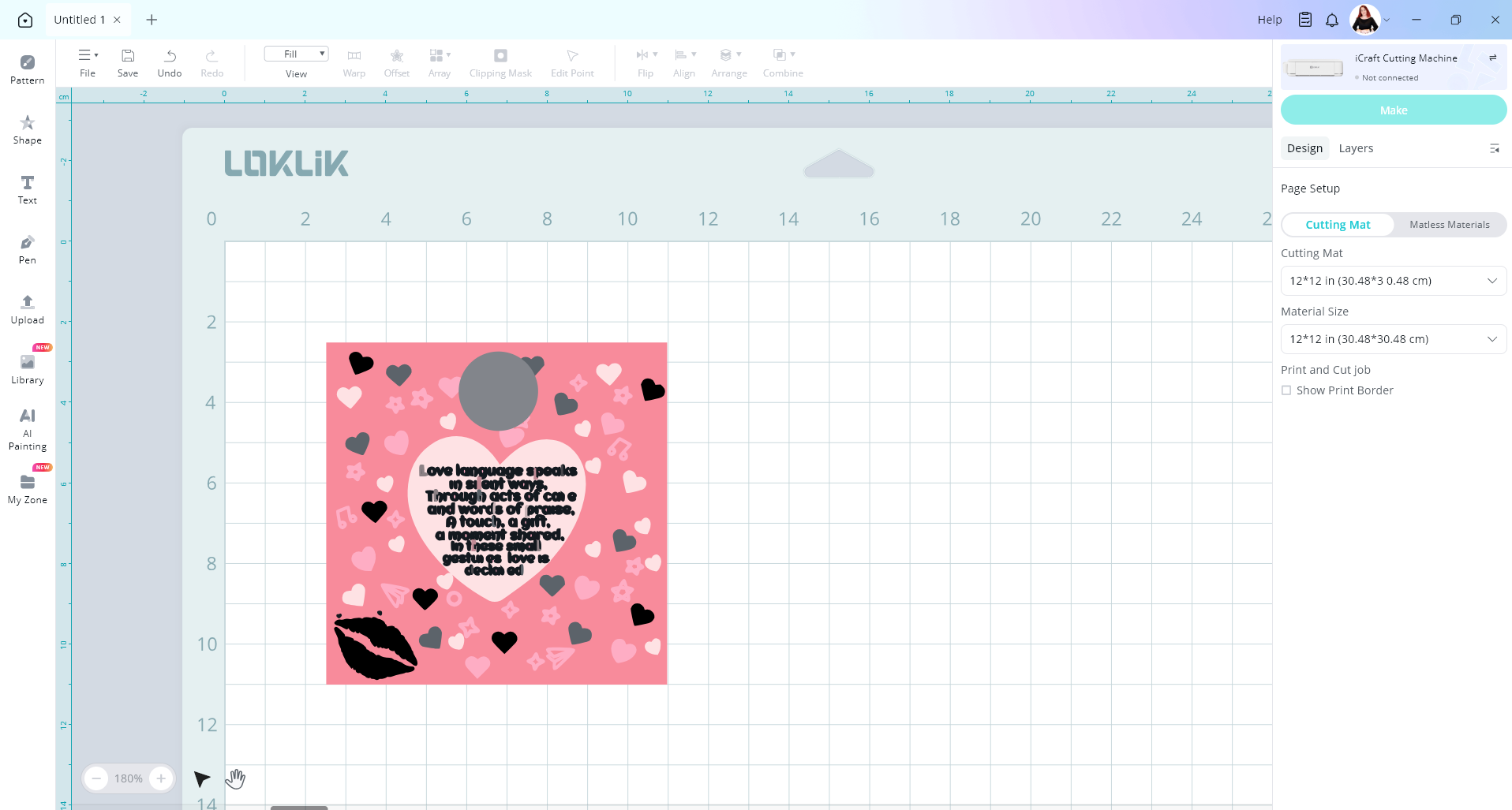The height and width of the screenshot is (810, 1512).
Task: Select the Shape tool
Action: (x=27, y=129)
